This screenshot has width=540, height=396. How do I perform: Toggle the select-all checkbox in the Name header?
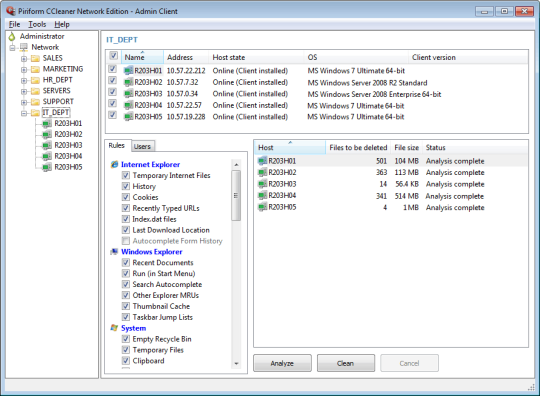coord(113,55)
